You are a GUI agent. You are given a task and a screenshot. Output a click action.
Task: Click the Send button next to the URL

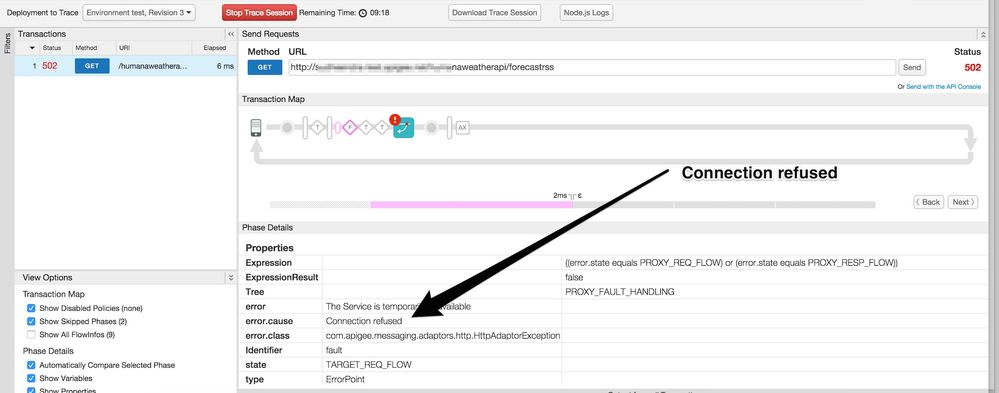pyautogui.click(x=912, y=68)
